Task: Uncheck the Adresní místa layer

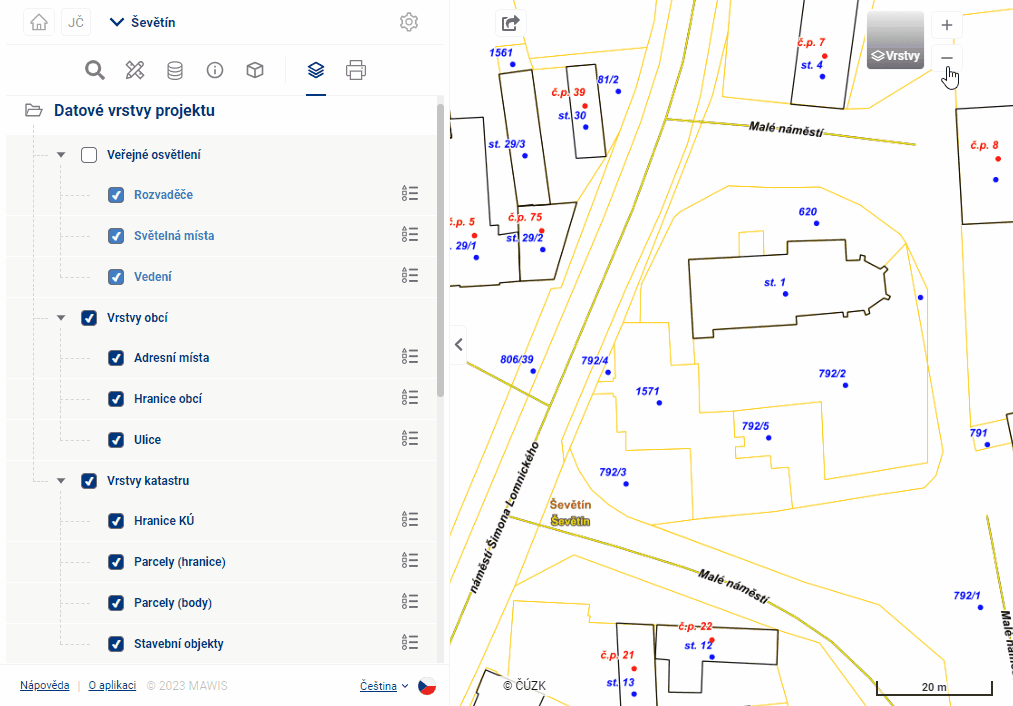Action: tap(116, 358)
